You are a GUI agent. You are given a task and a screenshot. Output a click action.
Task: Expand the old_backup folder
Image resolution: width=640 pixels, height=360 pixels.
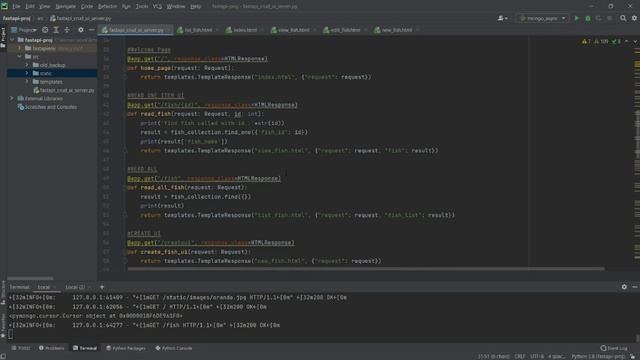pyautogui.click(x=27, y=65)
